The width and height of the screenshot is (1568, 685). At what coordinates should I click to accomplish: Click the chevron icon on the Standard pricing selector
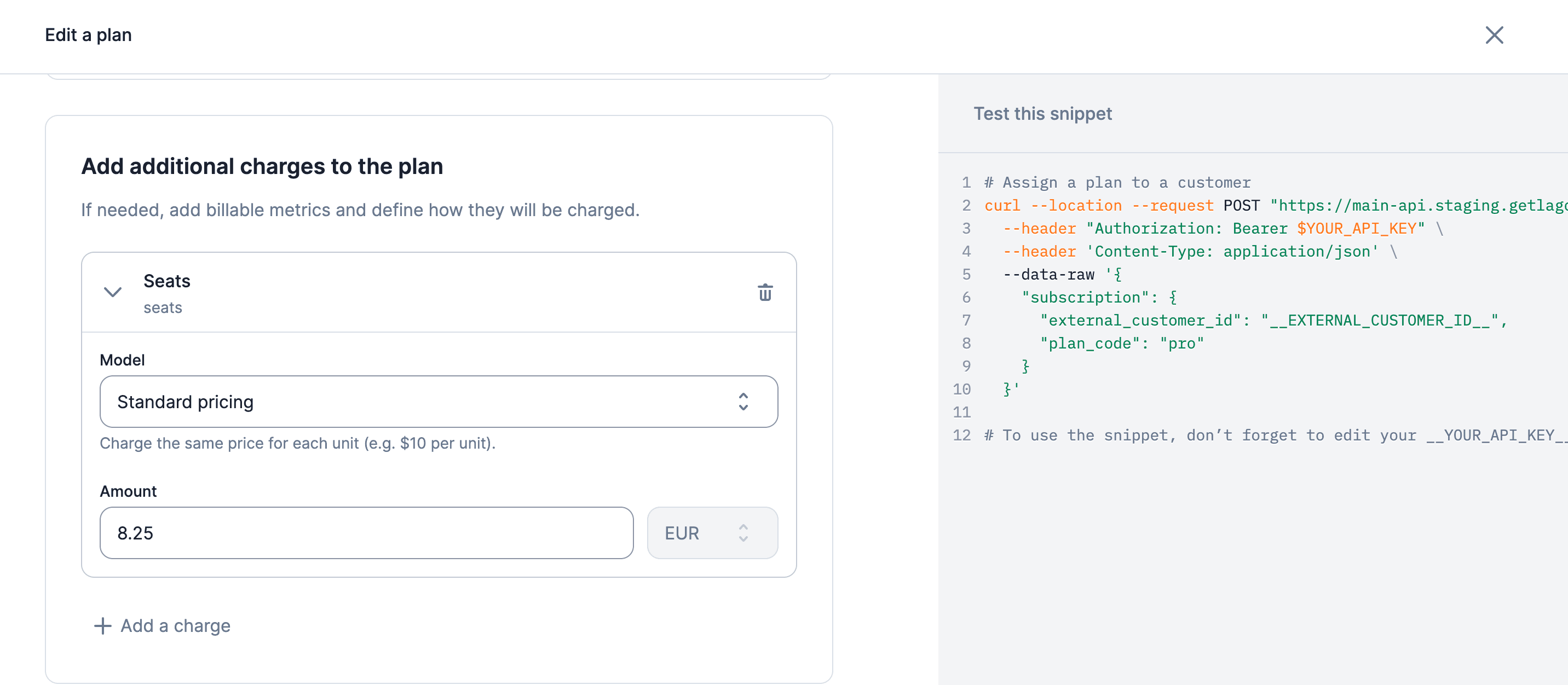[743, 402]
